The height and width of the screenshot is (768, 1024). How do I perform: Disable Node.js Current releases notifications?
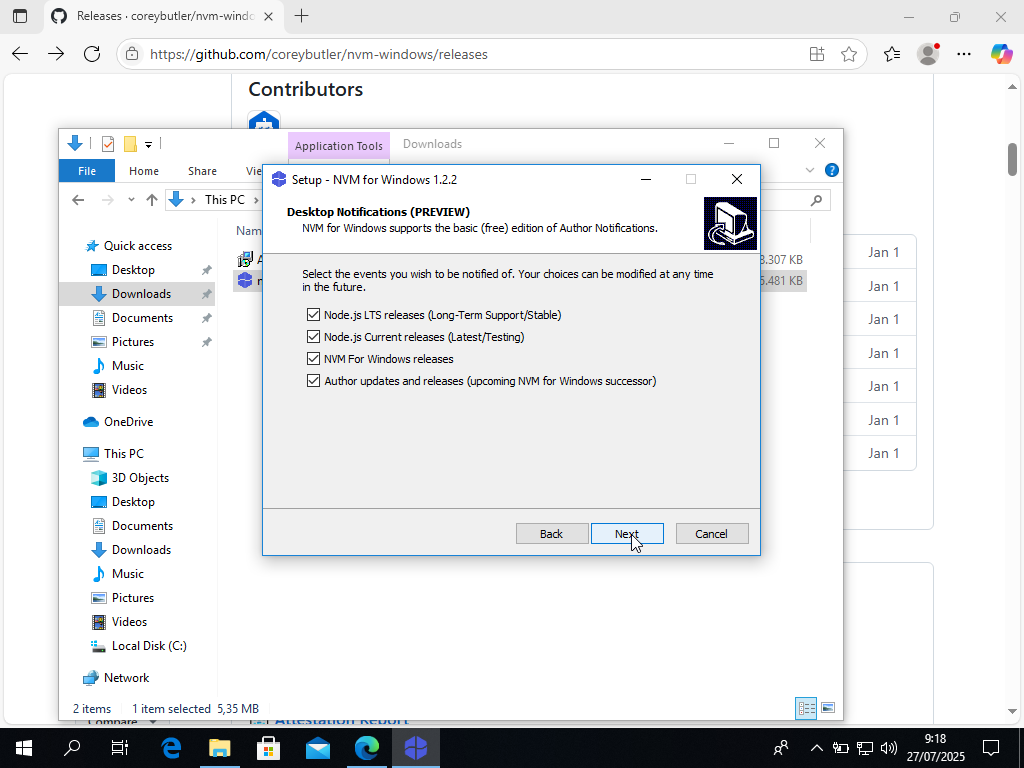[313, 336]
